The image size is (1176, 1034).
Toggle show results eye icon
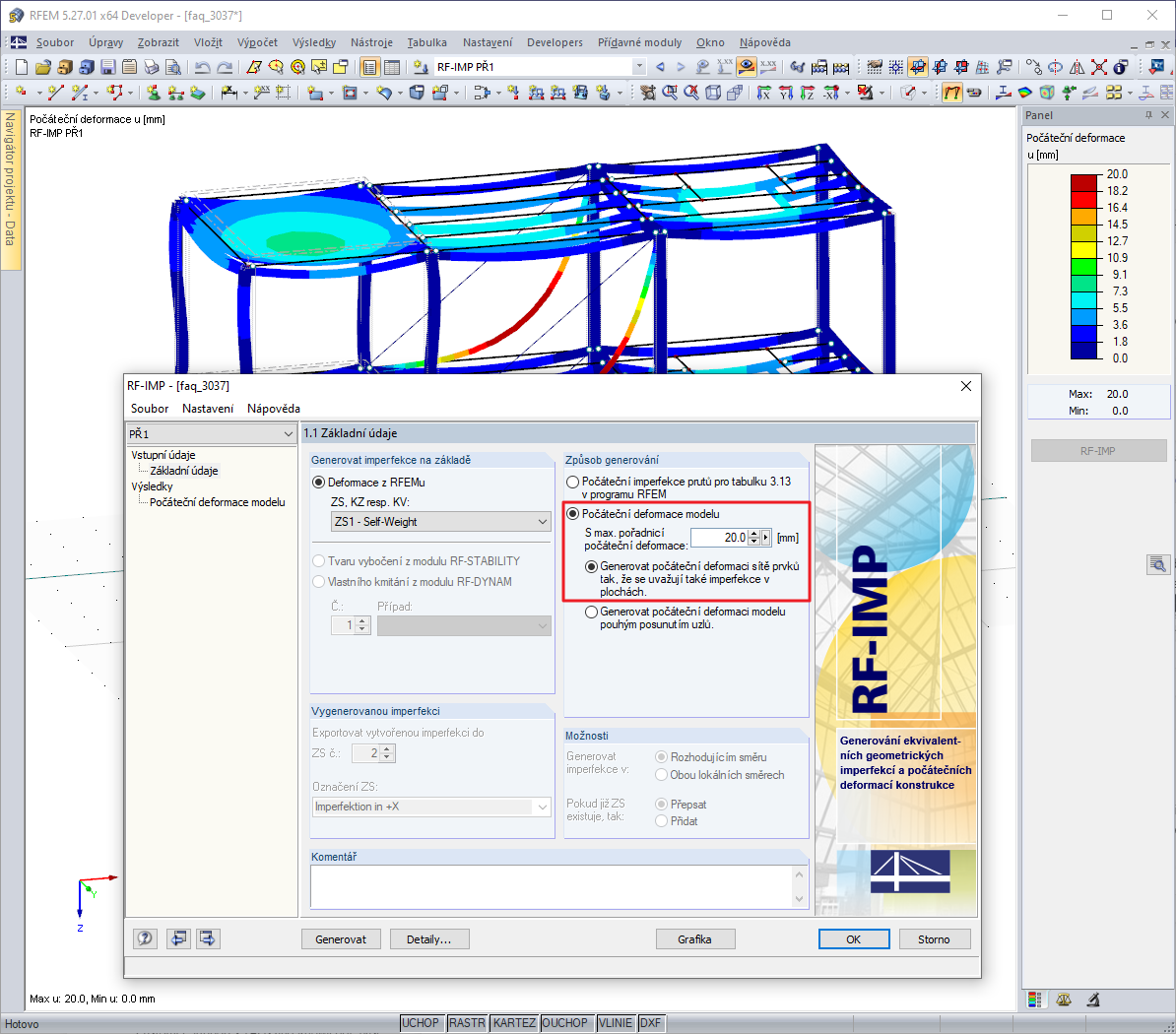click(x=747, y=68)
